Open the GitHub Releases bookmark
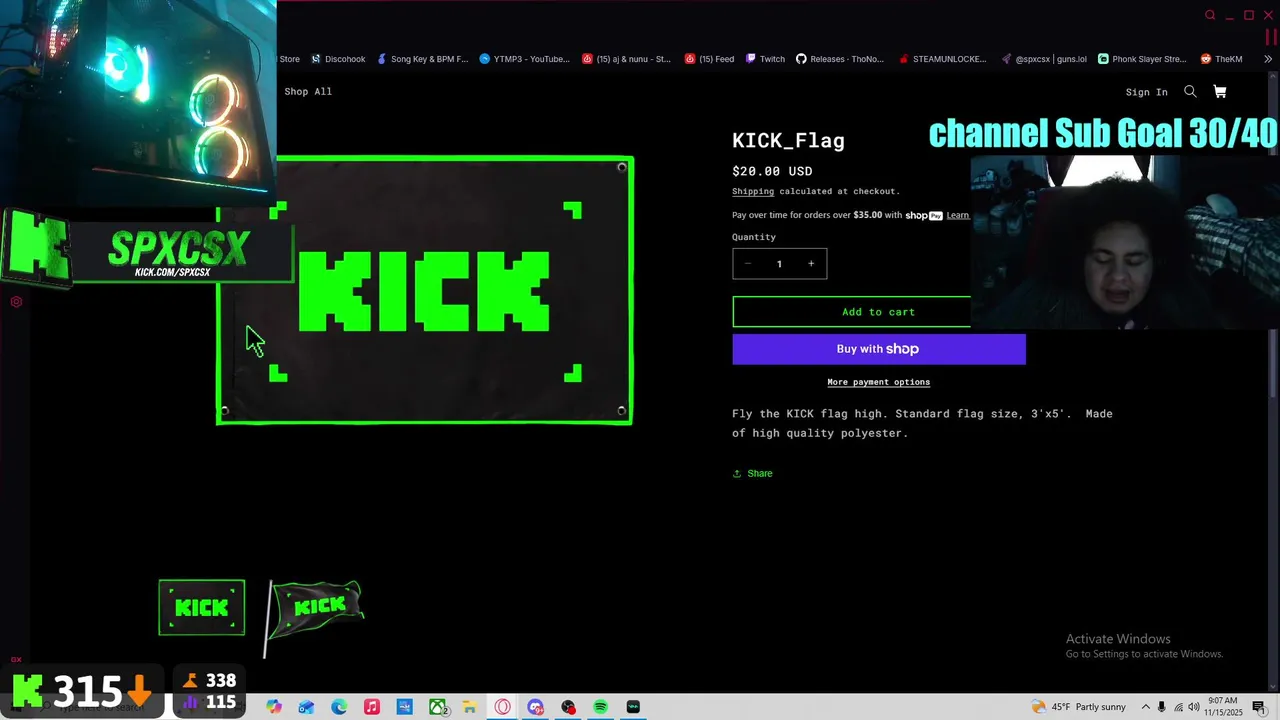 click(840, 59)
